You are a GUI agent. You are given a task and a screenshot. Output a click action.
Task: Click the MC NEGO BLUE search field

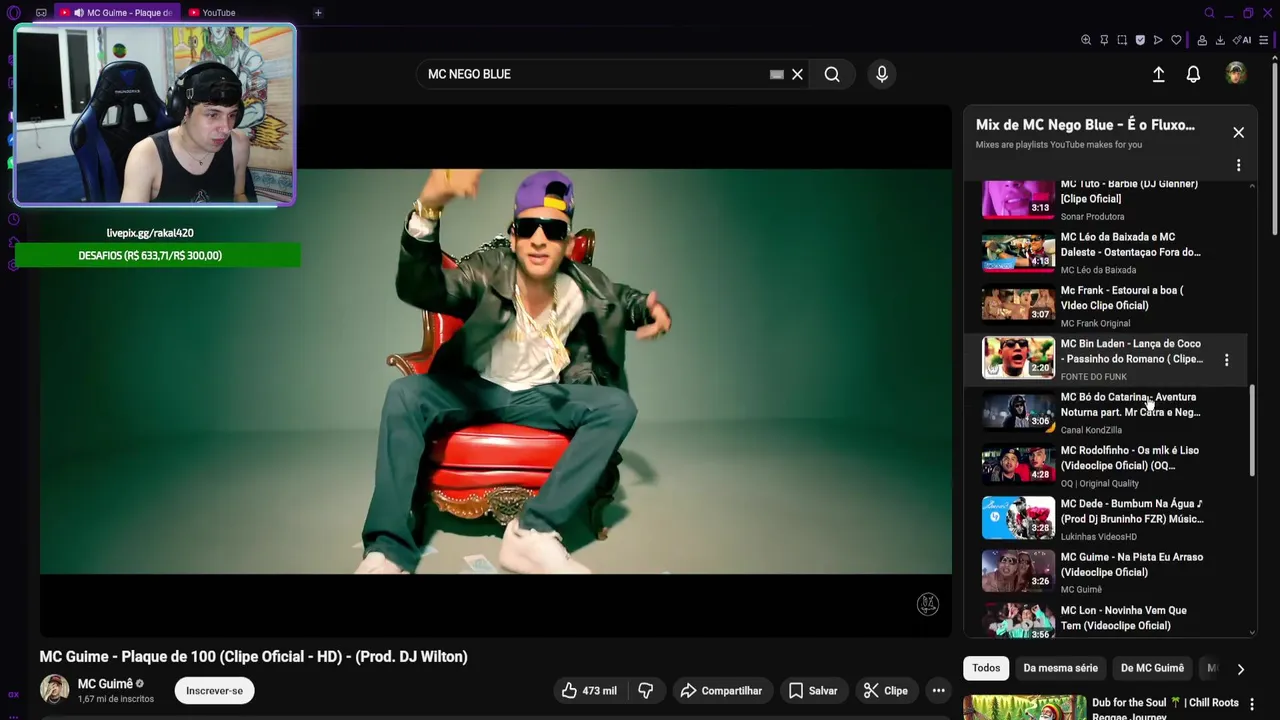tap(595, 74)
